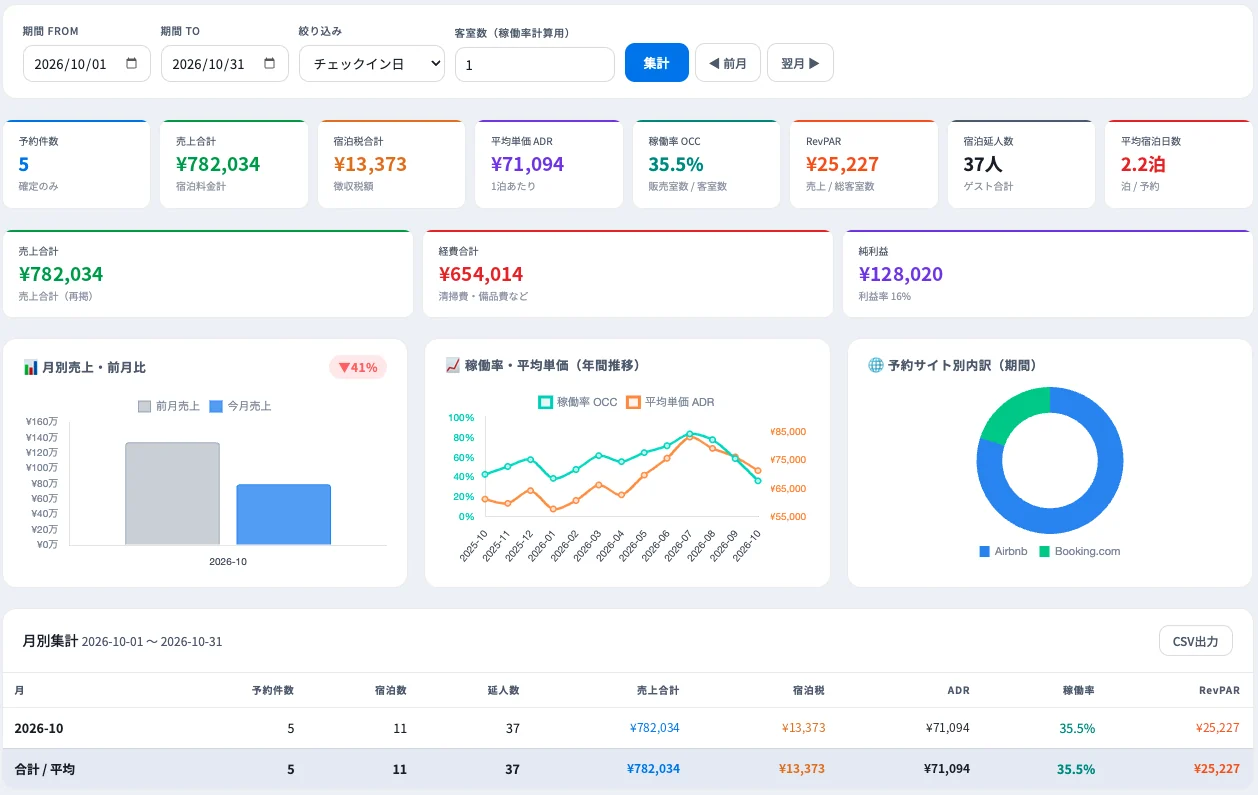This screenshot has height=795, width=1258.
Task: Click the 集計 button
Action: pos(657,62)
